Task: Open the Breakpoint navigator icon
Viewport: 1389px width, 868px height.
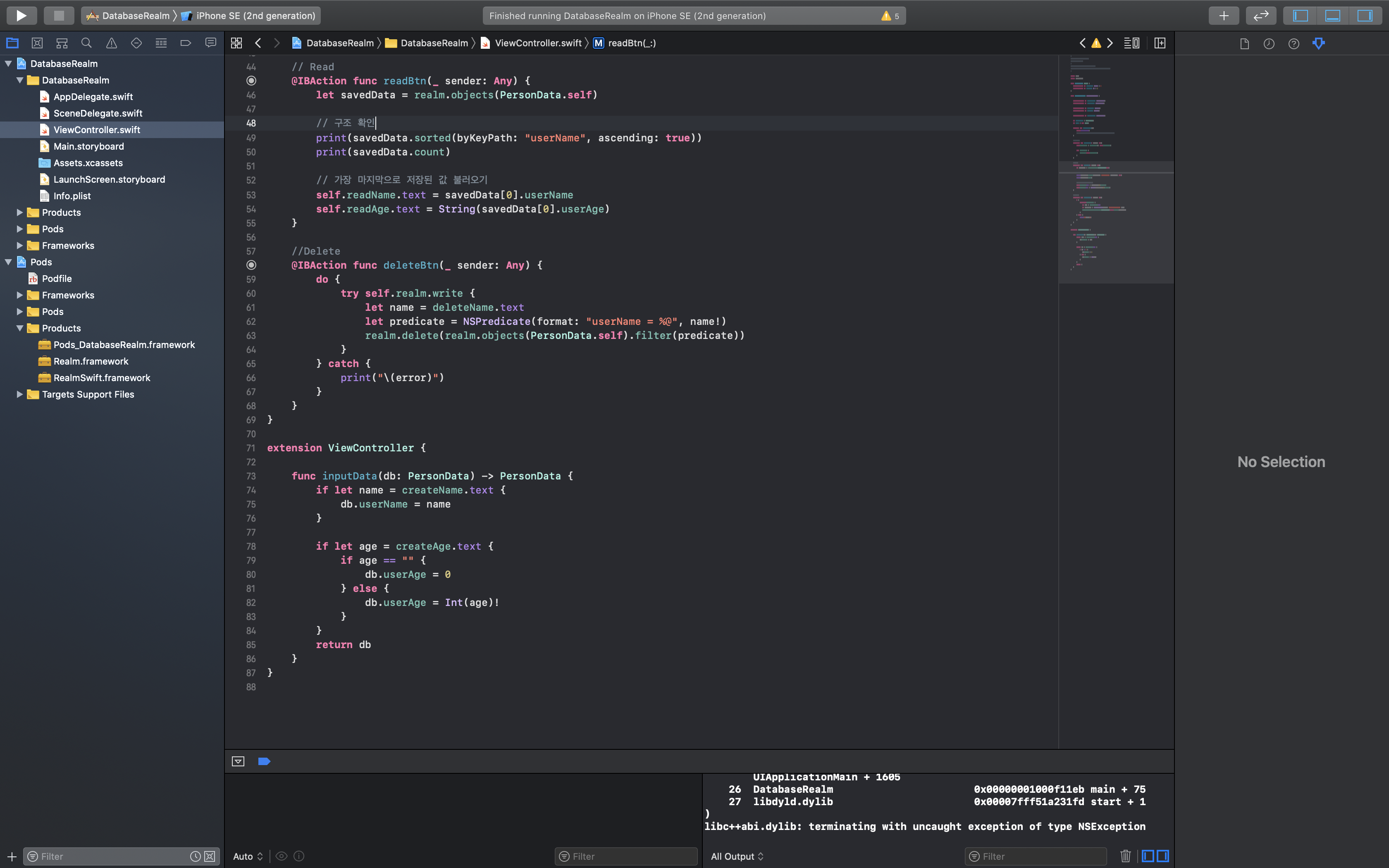Action: point(185,43)
